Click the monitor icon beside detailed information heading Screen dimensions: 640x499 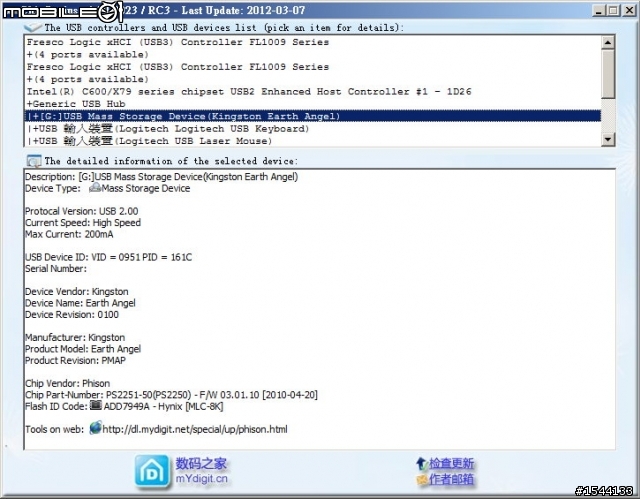tap(33, 161)
